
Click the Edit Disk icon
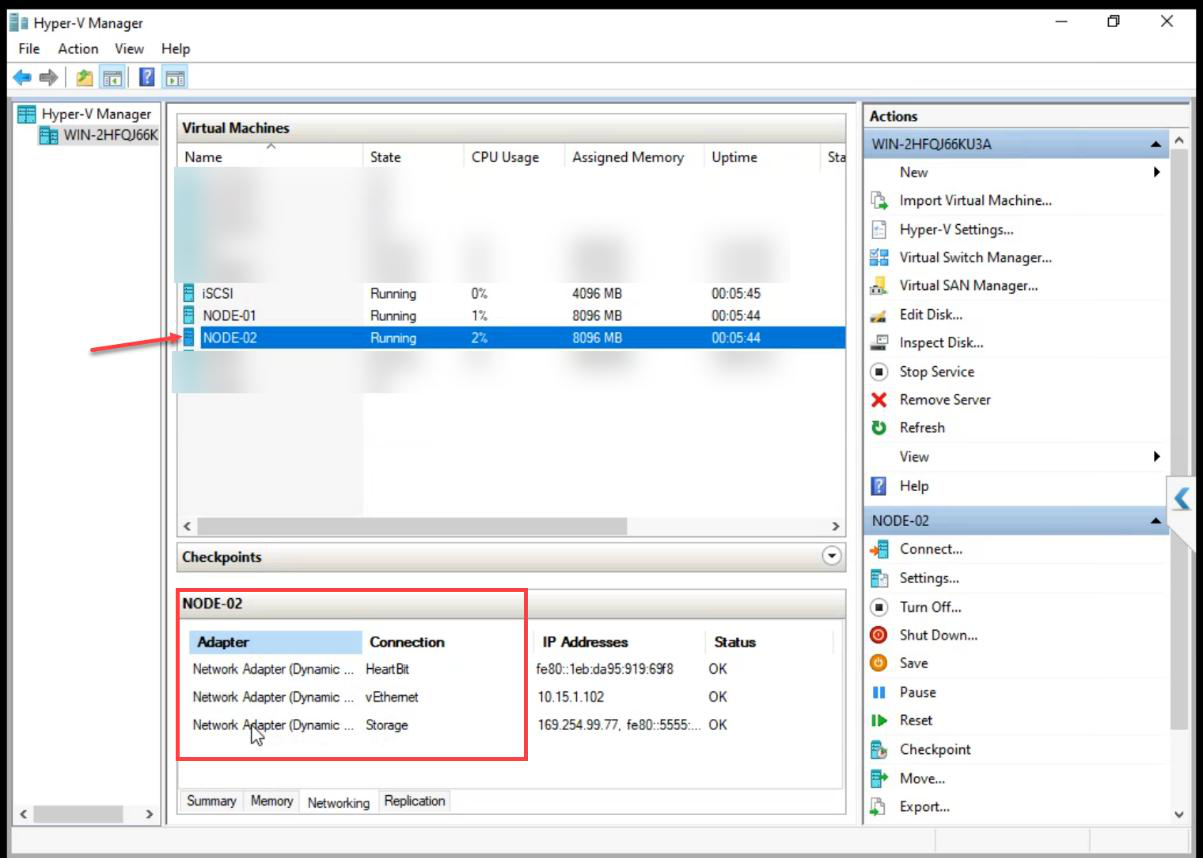(879, 314)
